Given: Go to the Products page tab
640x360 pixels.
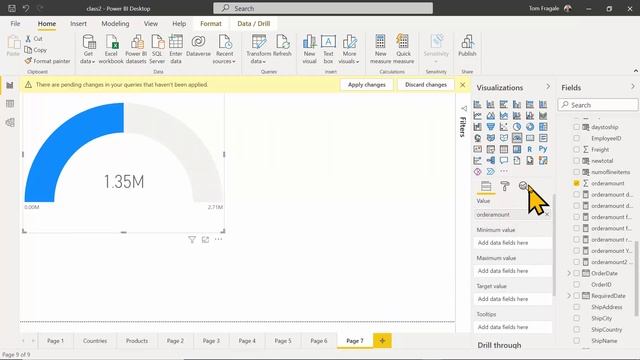Looking at the screenshot, I should [137, 341].
